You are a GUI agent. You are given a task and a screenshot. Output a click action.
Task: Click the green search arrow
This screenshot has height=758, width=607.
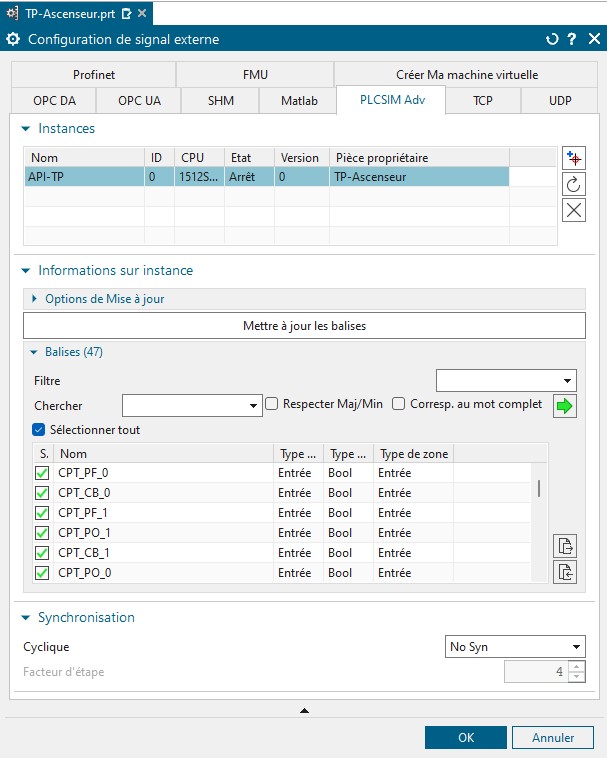point(564,406)
